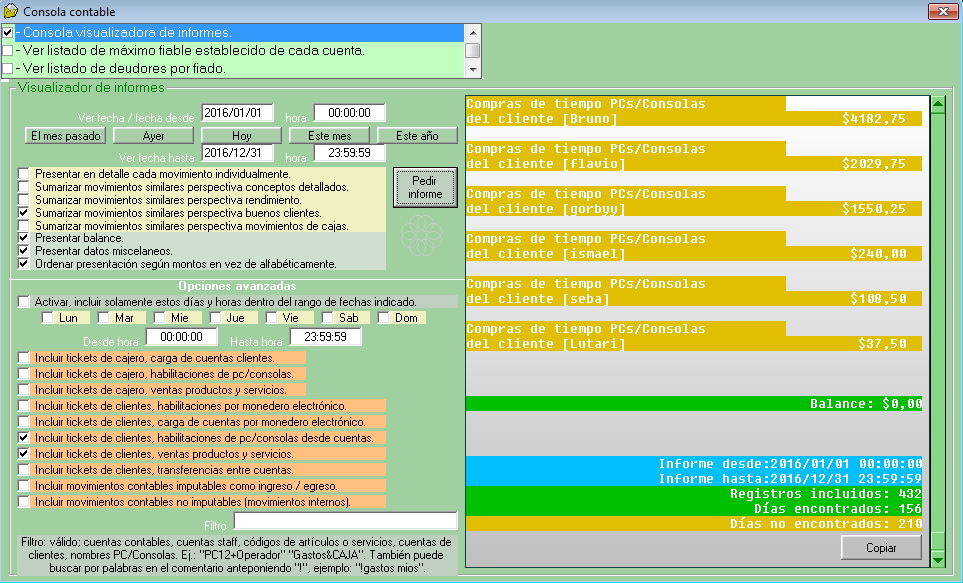Check 'movimientos contables no imputables' option
The height and width of the screenshot is (583, 963).
(23, 501)
